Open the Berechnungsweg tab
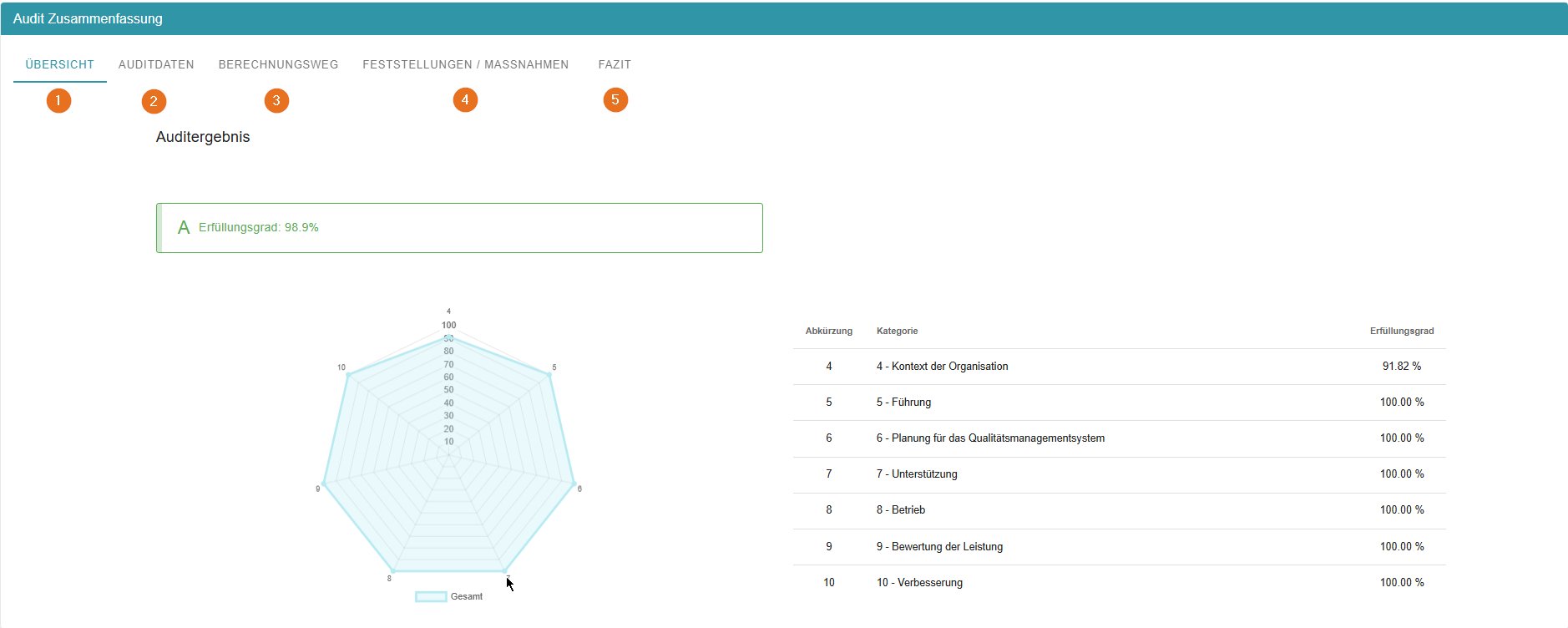Screen dimensions: 1568x628 coord(278,64)
